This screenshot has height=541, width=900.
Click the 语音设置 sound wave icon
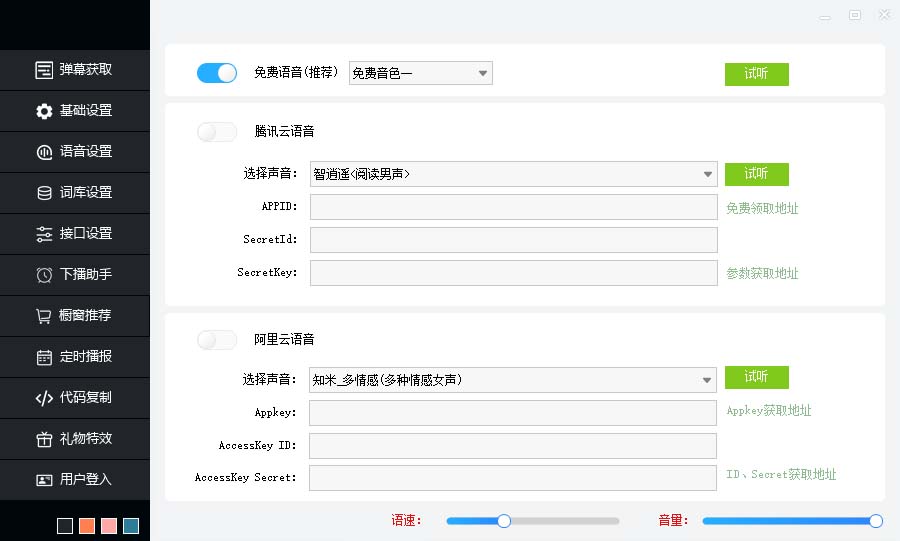pos(44,152)
